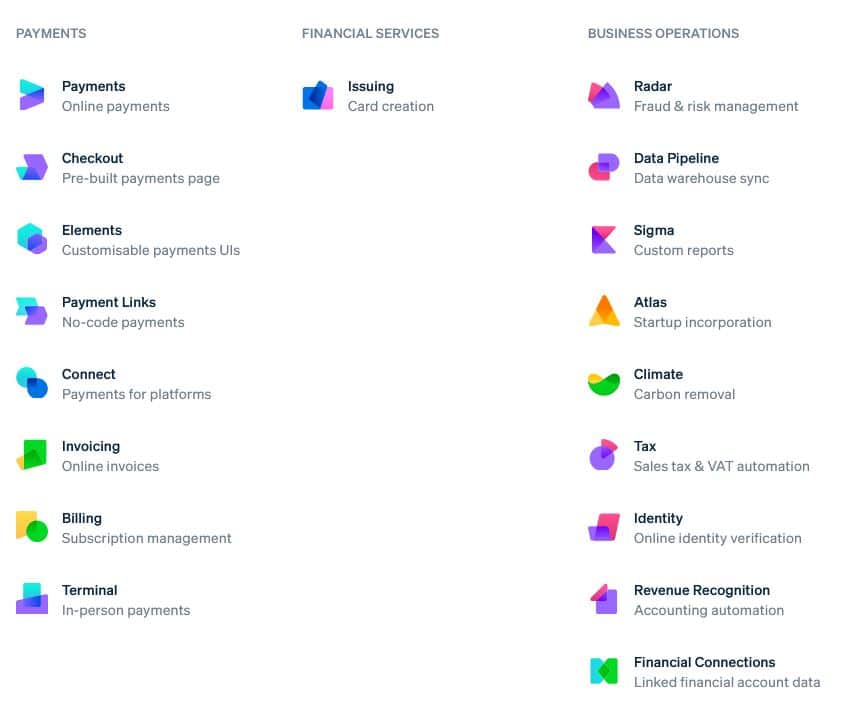Click the Checkout icon
The width and height of the screenshot is (867, 703).
(x=32, y=167)
